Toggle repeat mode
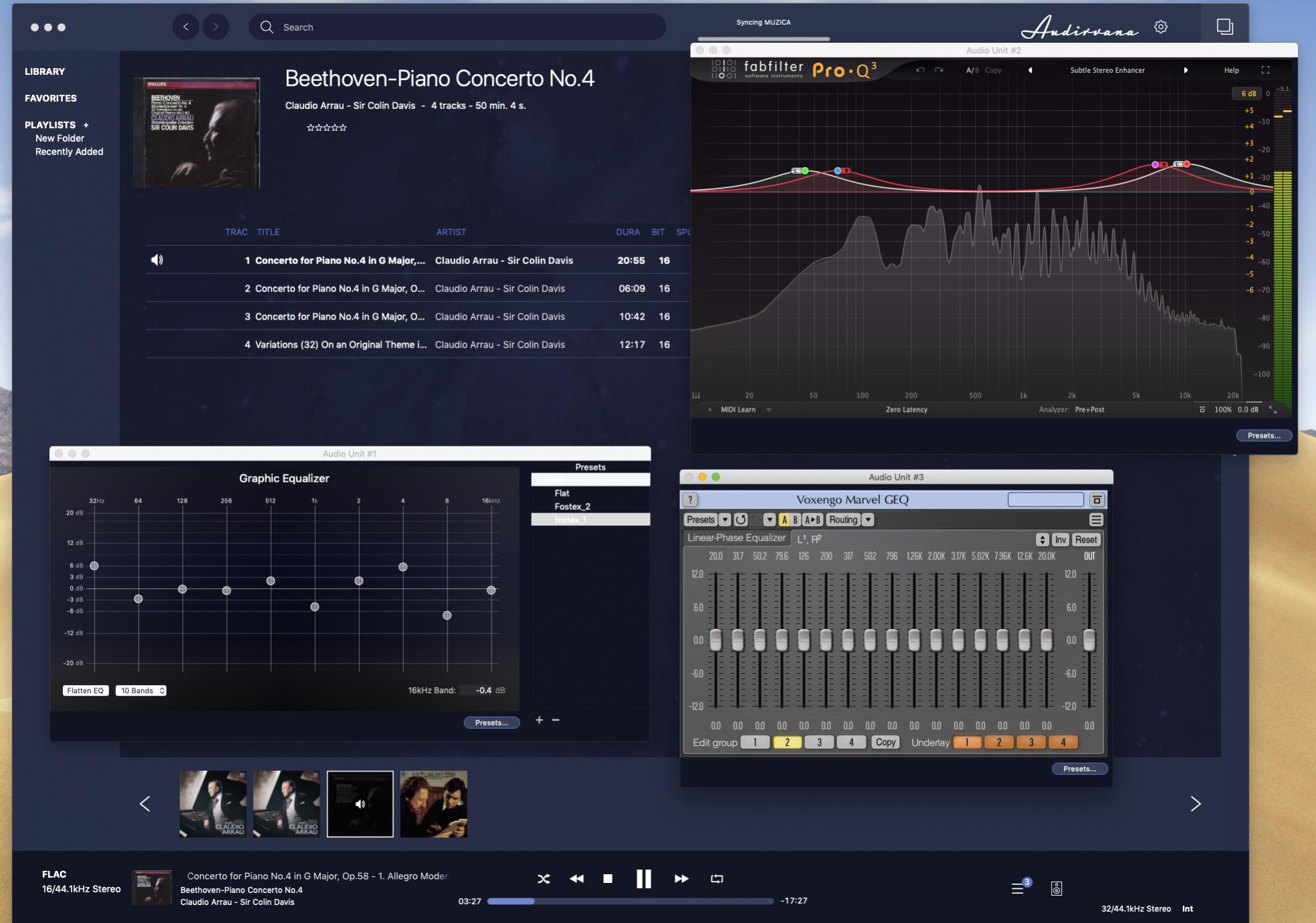This screenshot has height=923, width=1316. (x=717, y=879)
